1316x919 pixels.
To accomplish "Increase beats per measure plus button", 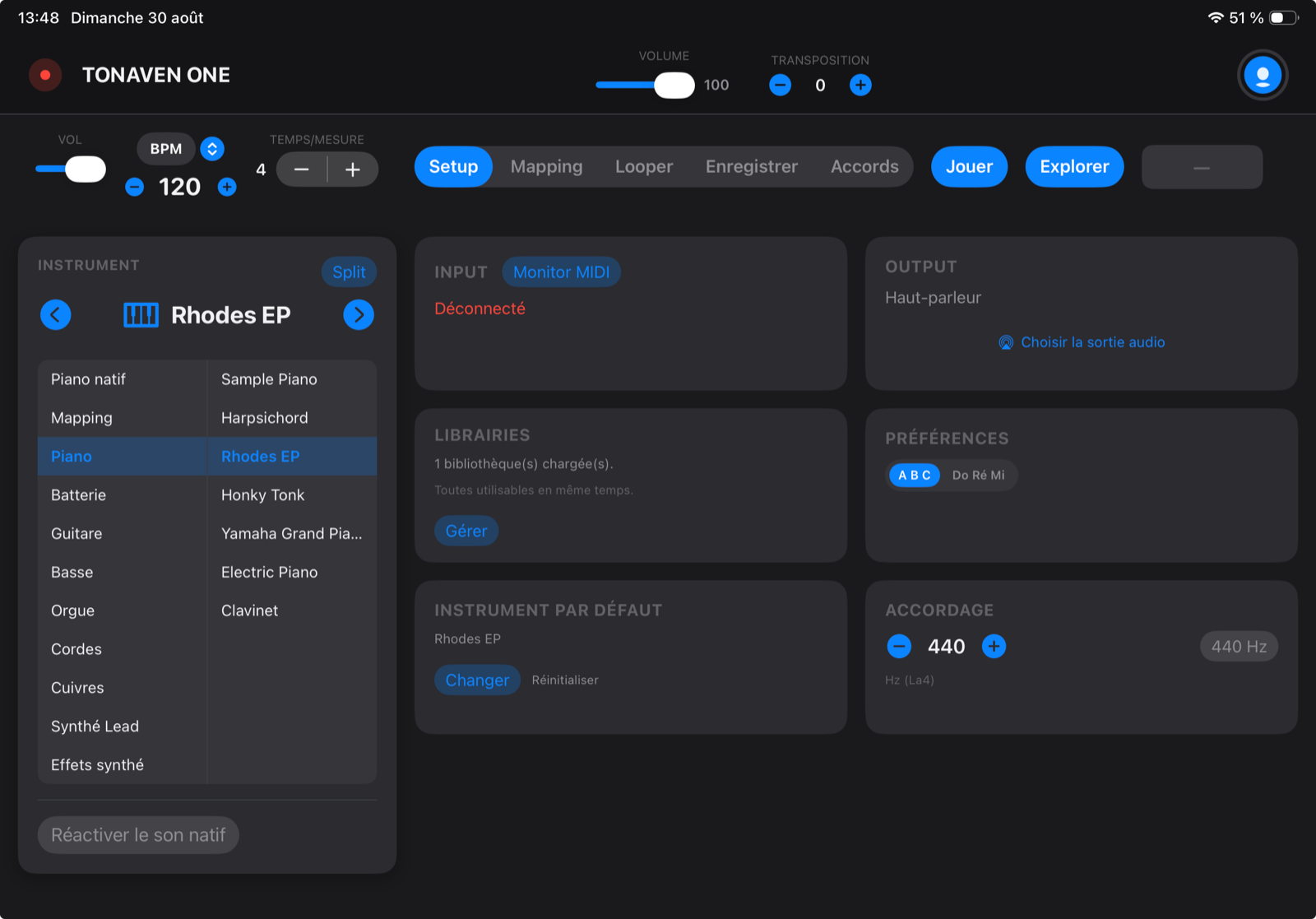I will (353, 169).
